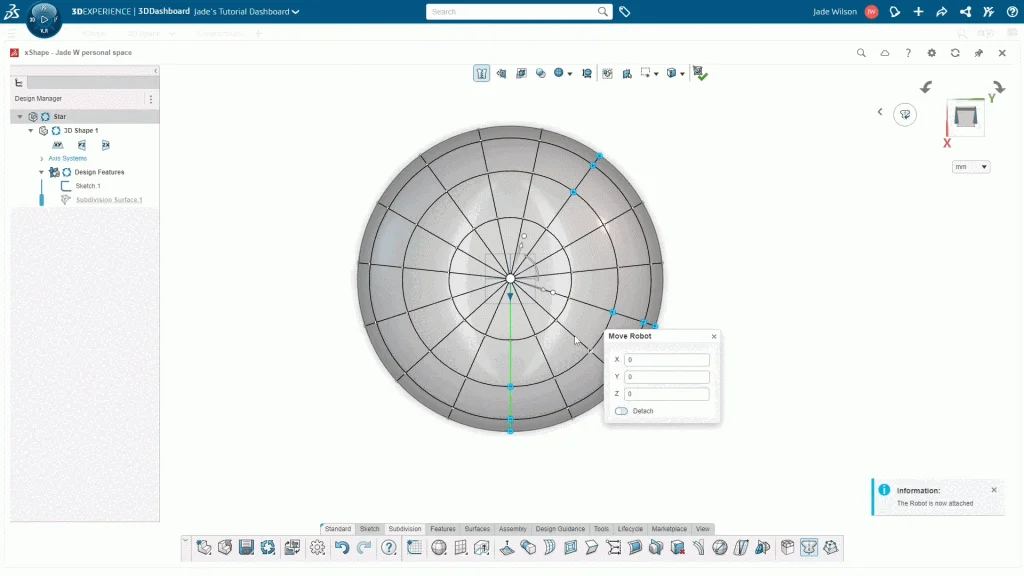Select Sketch.1 in the design tree
Image resolution: width=1024 pixels, height=576 pixels.
(87, 186)
